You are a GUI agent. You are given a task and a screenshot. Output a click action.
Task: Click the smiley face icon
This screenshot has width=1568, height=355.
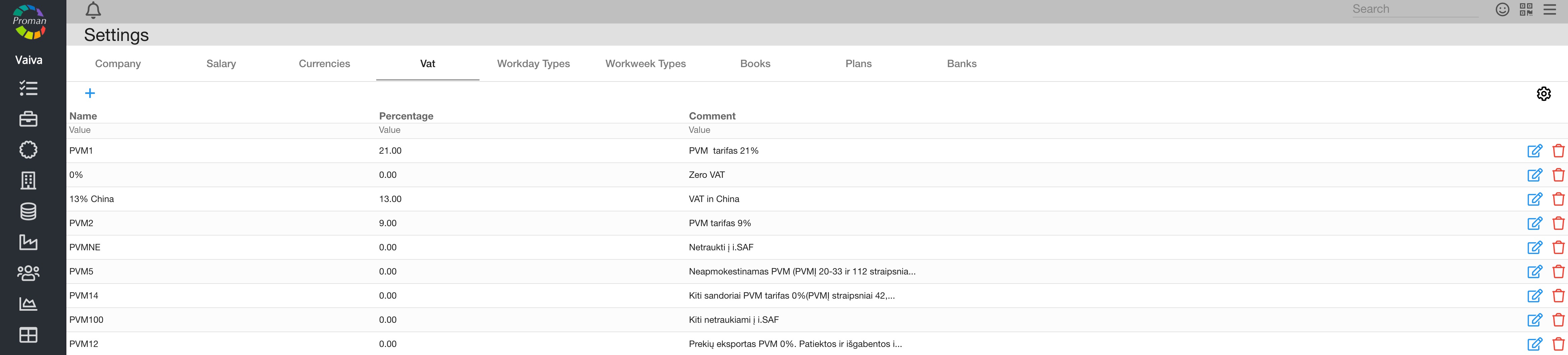[x=1502, y=10]
